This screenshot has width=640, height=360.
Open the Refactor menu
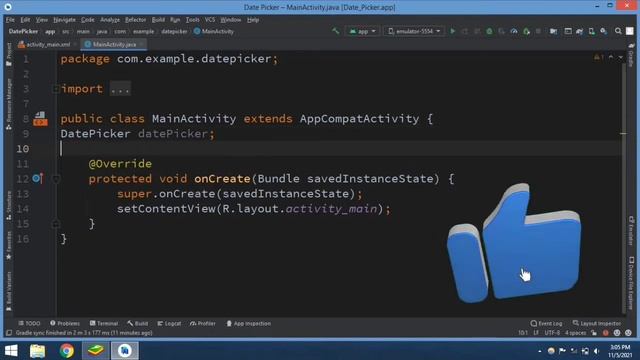pos(136,20)
